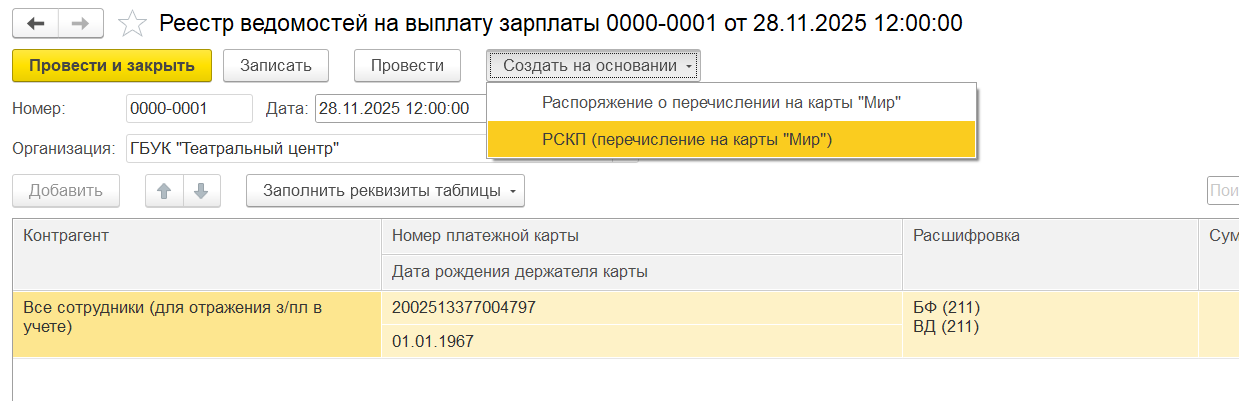Mark document as favorite with star
Image resolution: width=1239 pixels, height=401 pixels.
point(131,22)
